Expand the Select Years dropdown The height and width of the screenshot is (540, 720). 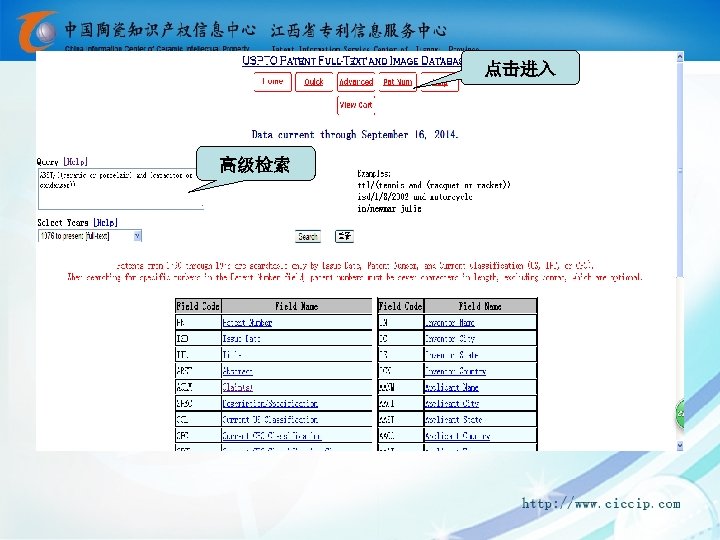(x=137, y=236)
